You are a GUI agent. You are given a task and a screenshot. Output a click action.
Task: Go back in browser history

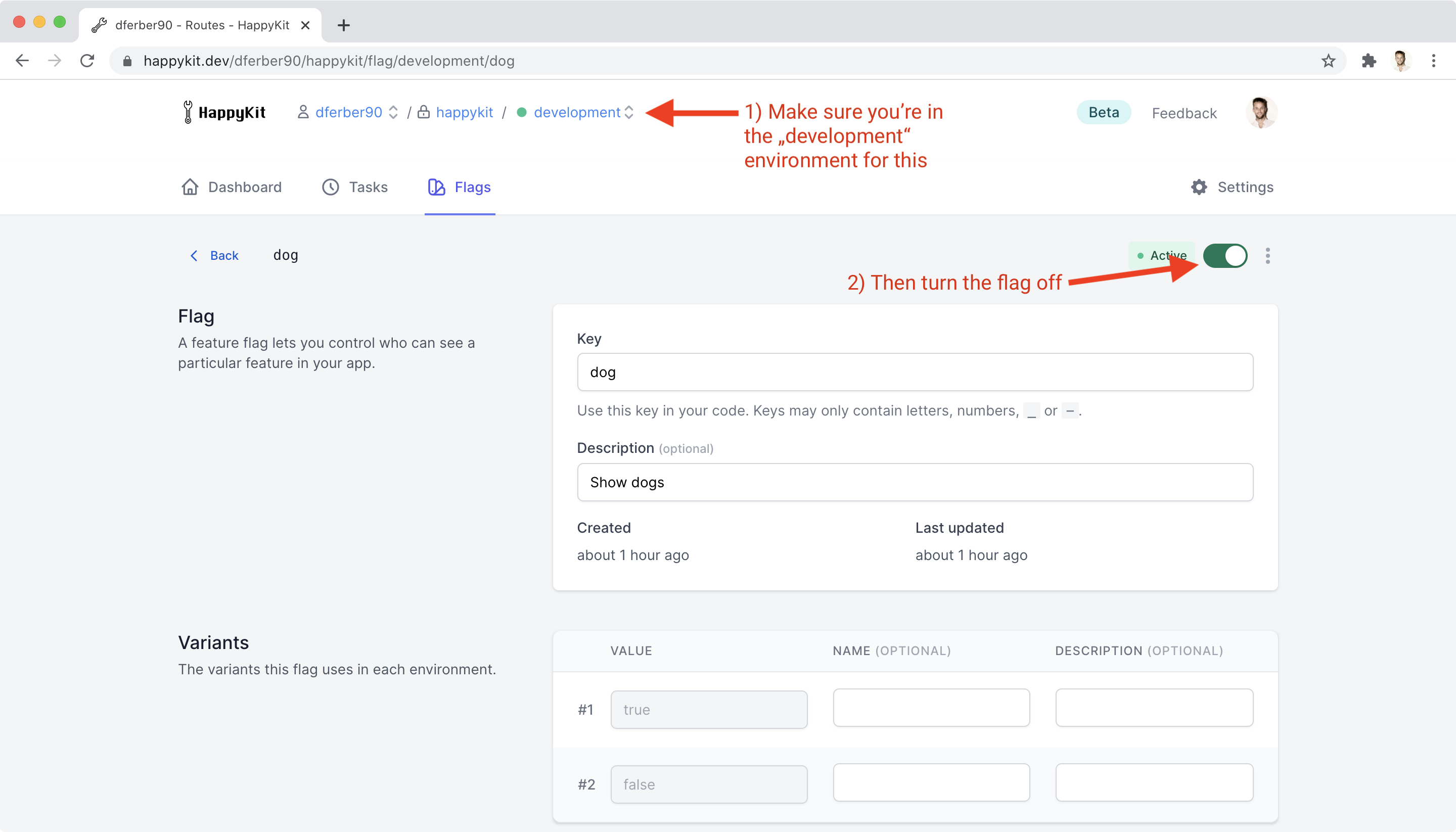[22, 61]
